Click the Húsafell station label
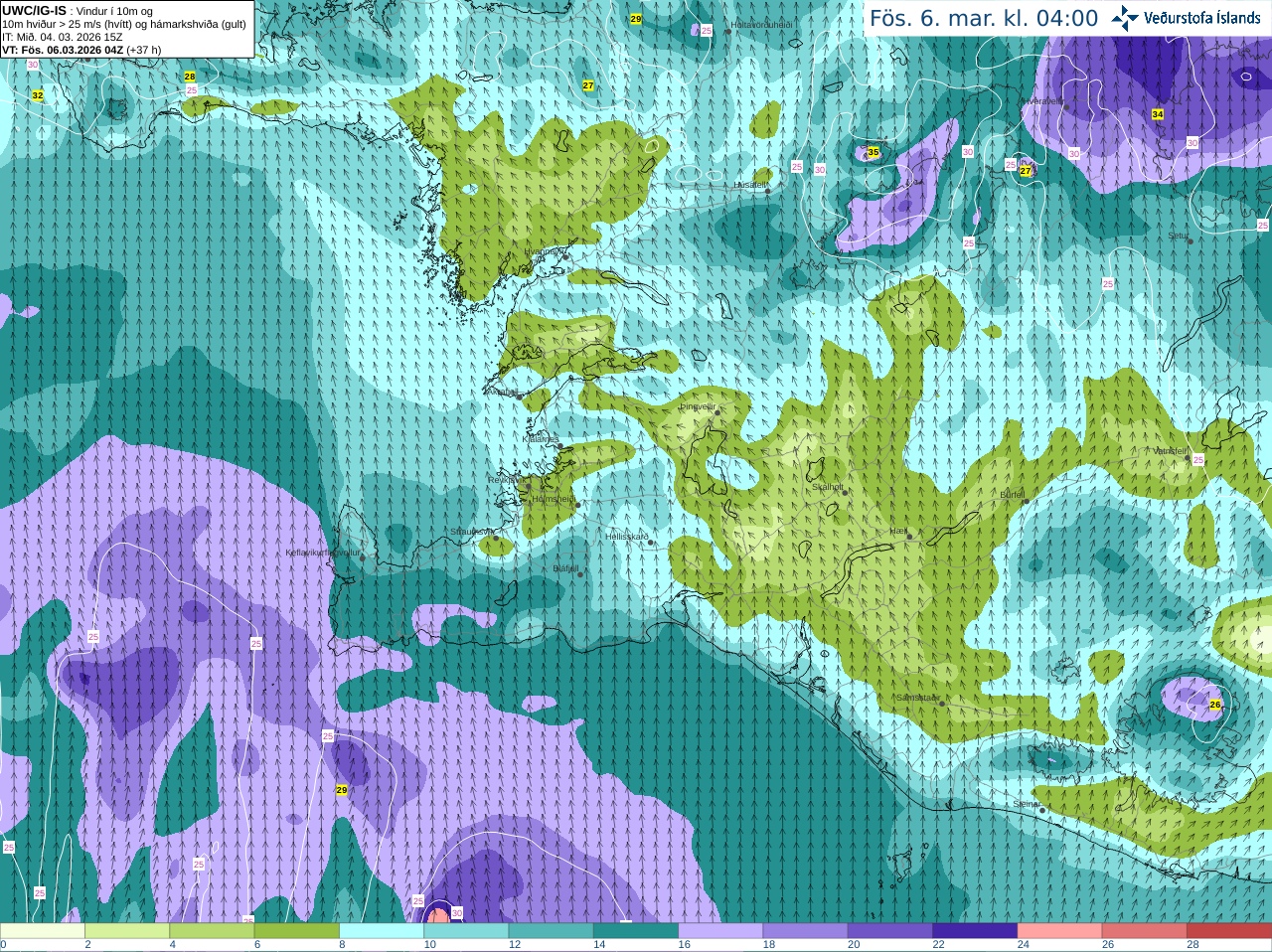 click(749, 185)
